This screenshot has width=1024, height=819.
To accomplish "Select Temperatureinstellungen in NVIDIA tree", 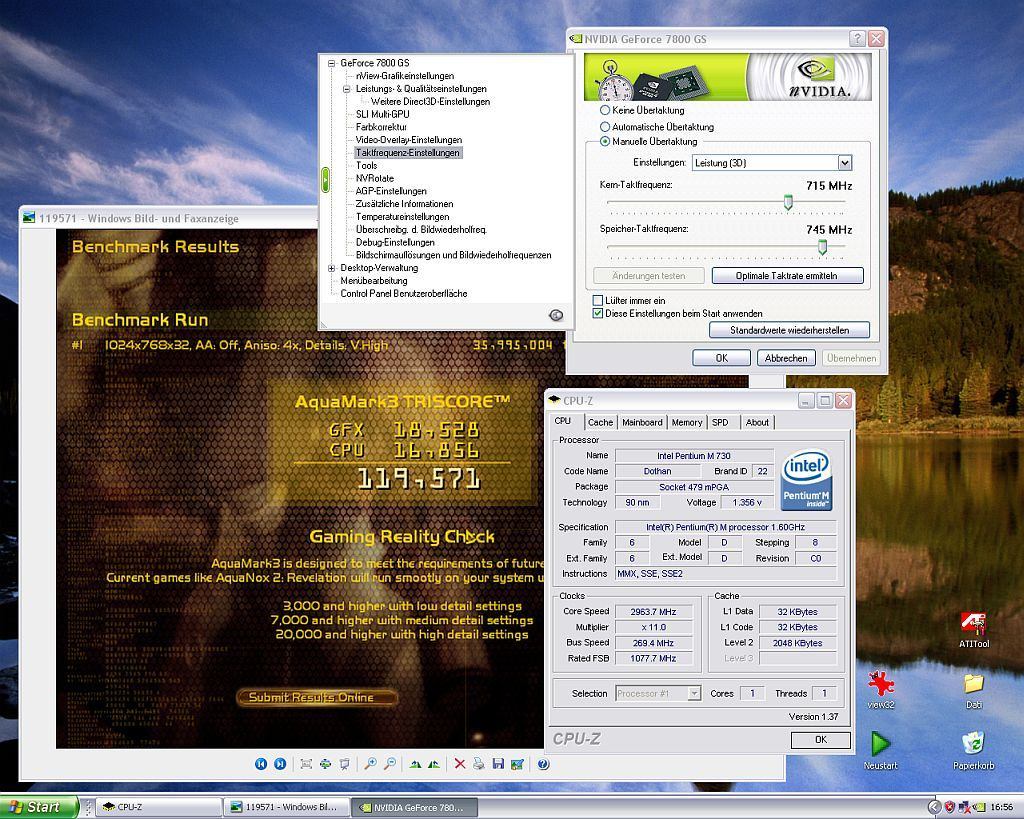I will point(402,217).
